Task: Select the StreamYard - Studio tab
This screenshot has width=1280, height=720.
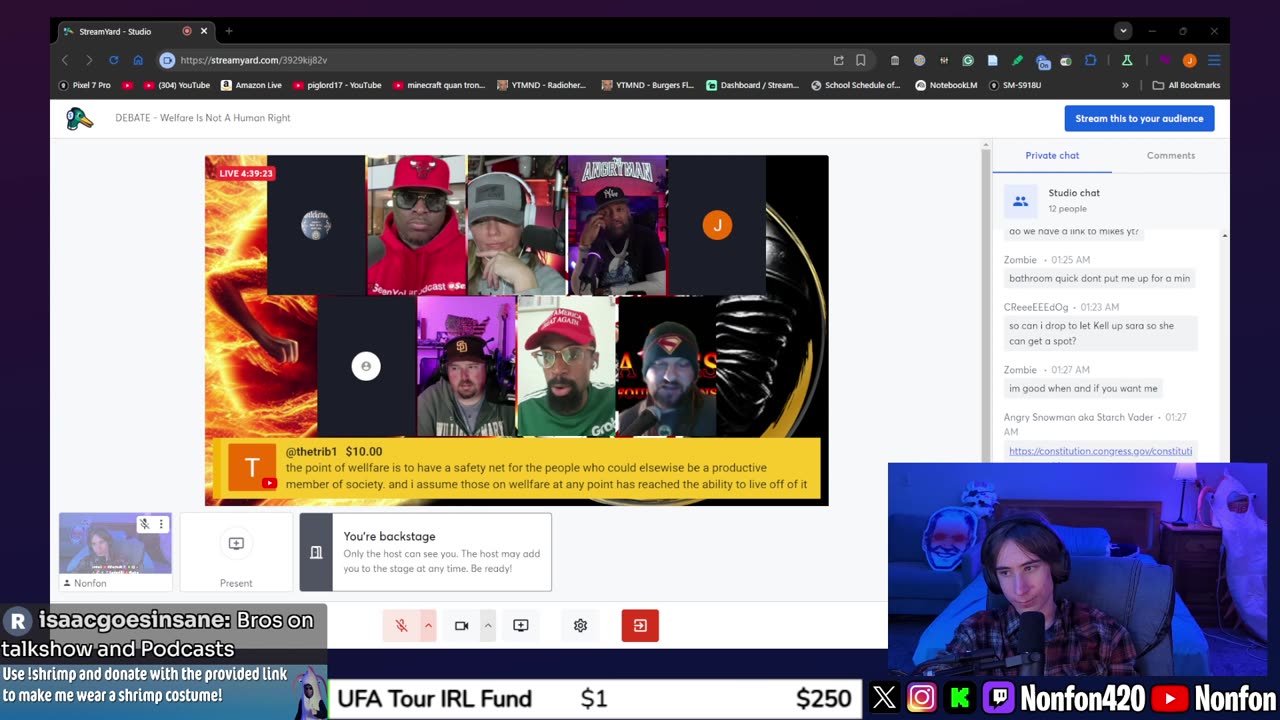Action: 135,31
